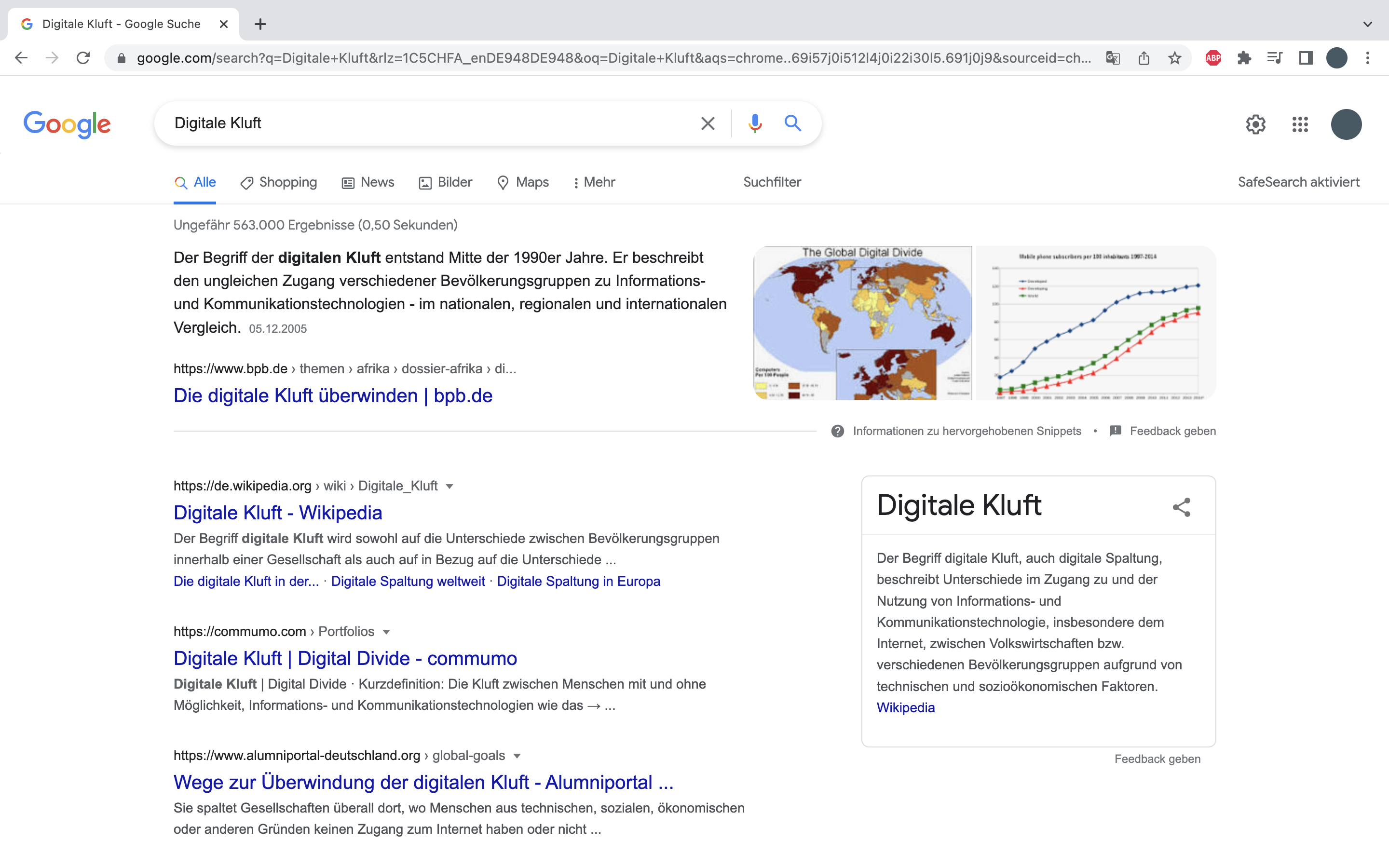Image resolution: width=1389 pixels, height=868 pixels.
Task: Clear search text with the X icon
Action: (x=708, y=123)
